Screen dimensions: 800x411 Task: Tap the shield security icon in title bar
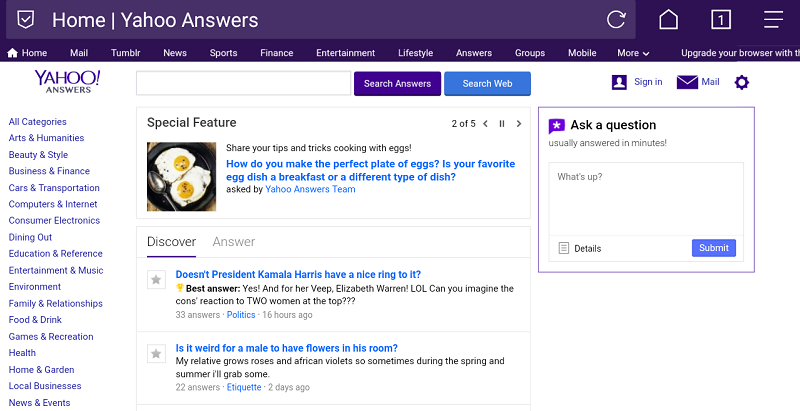26,20
